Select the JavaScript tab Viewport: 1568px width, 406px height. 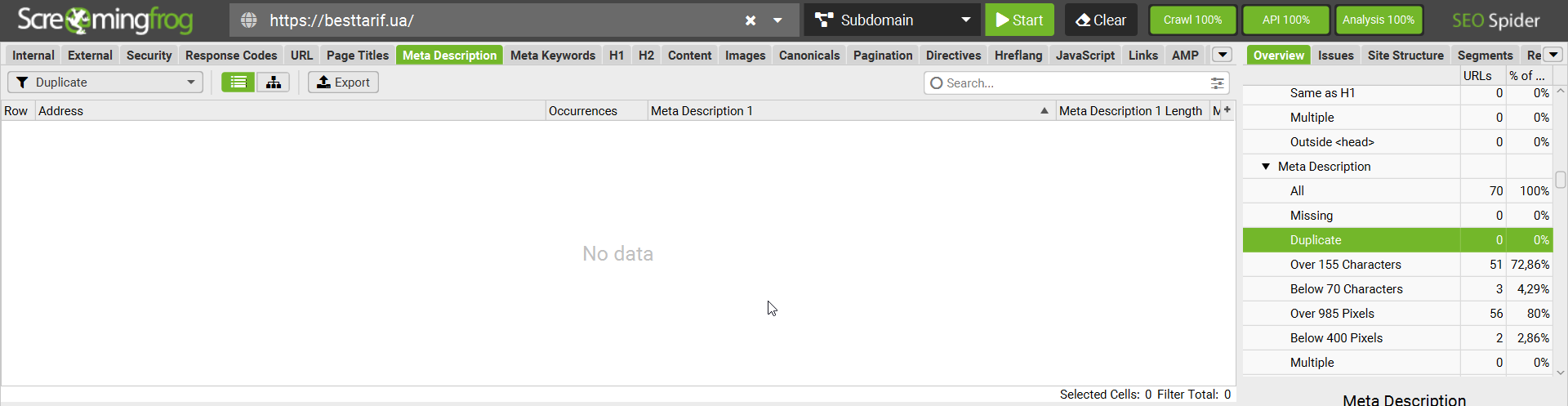(1085, 55)
